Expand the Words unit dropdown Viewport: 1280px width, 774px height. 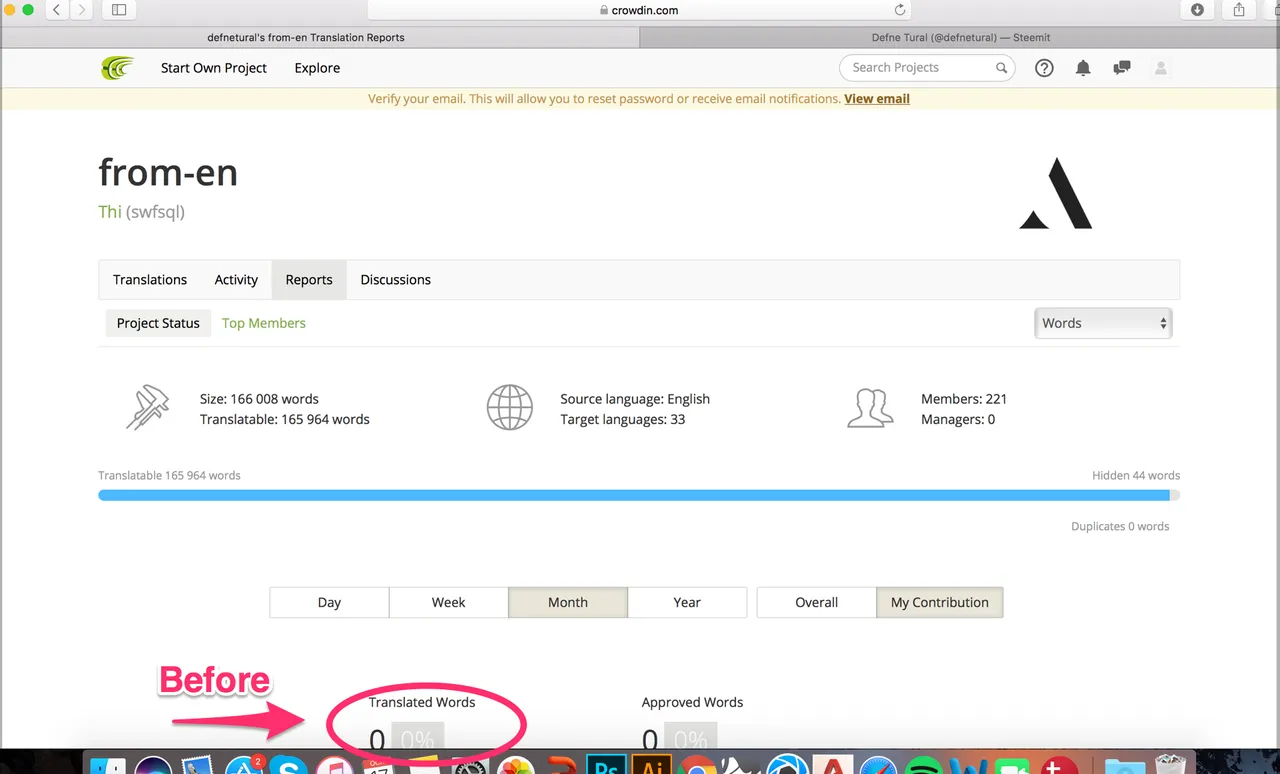click(x=1103, y=323)
